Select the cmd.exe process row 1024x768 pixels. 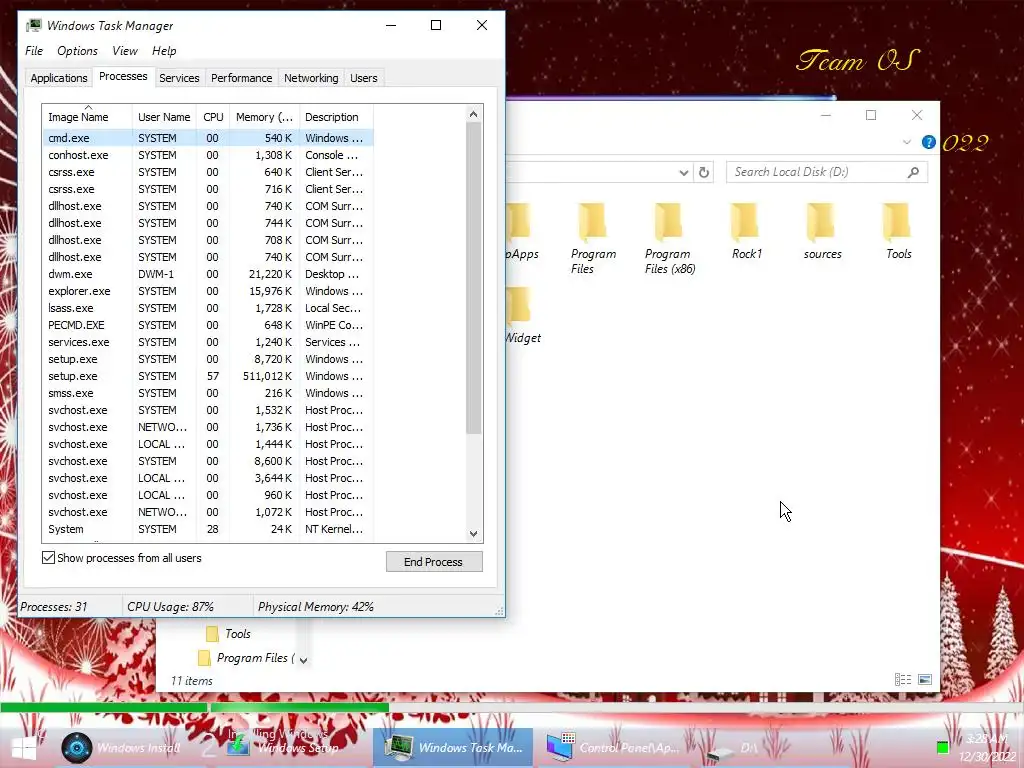tap(208, 138)
